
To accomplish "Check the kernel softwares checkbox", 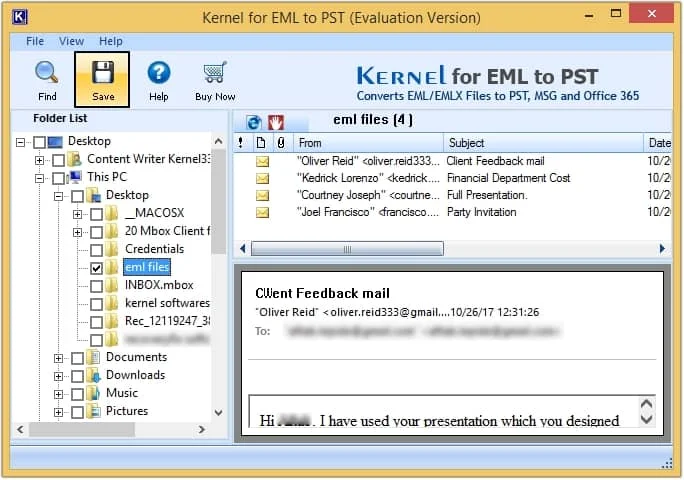I will pyautogui.click(x=96, y=304).
